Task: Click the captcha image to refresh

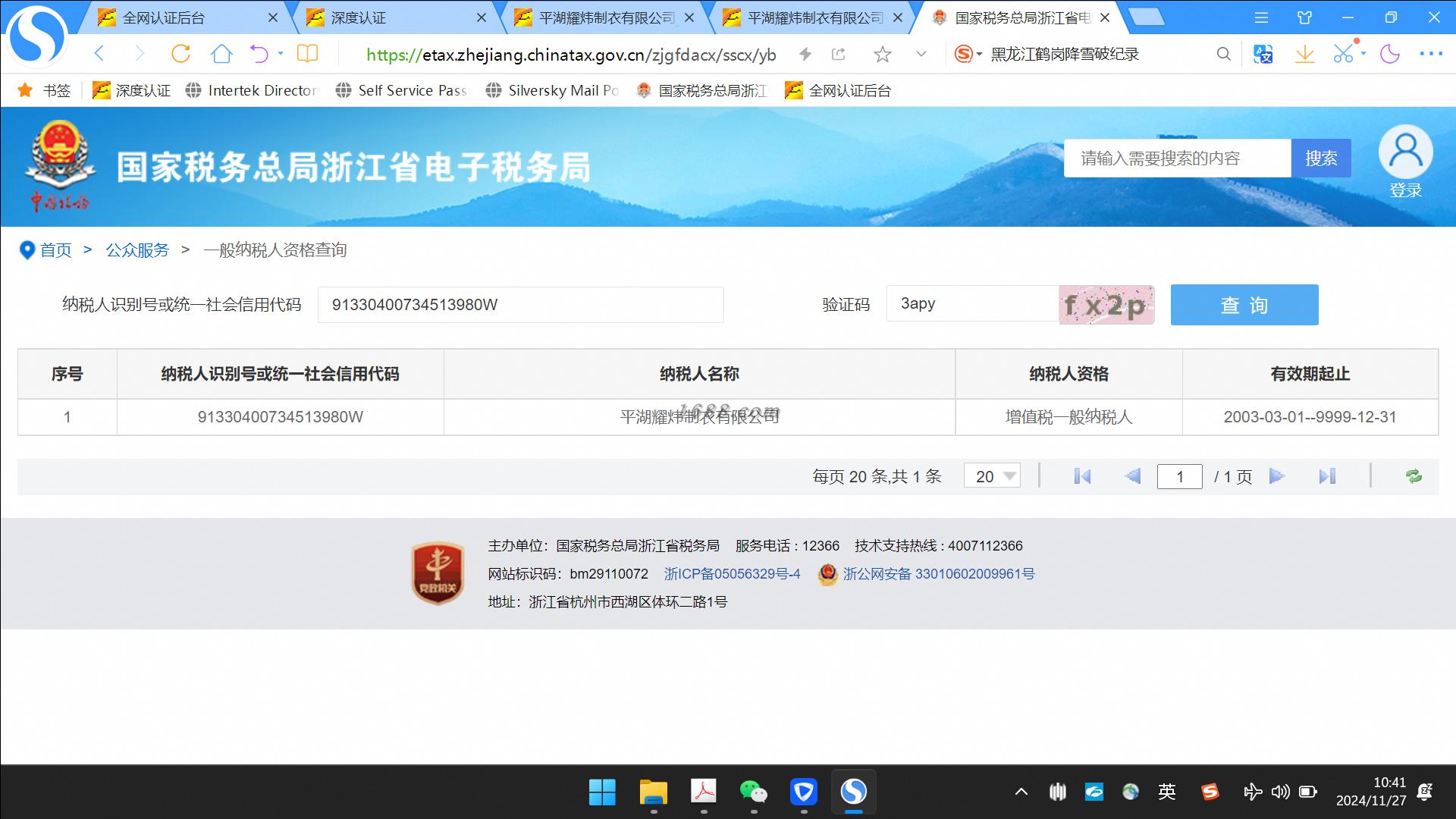Action: coord(1106,305)
